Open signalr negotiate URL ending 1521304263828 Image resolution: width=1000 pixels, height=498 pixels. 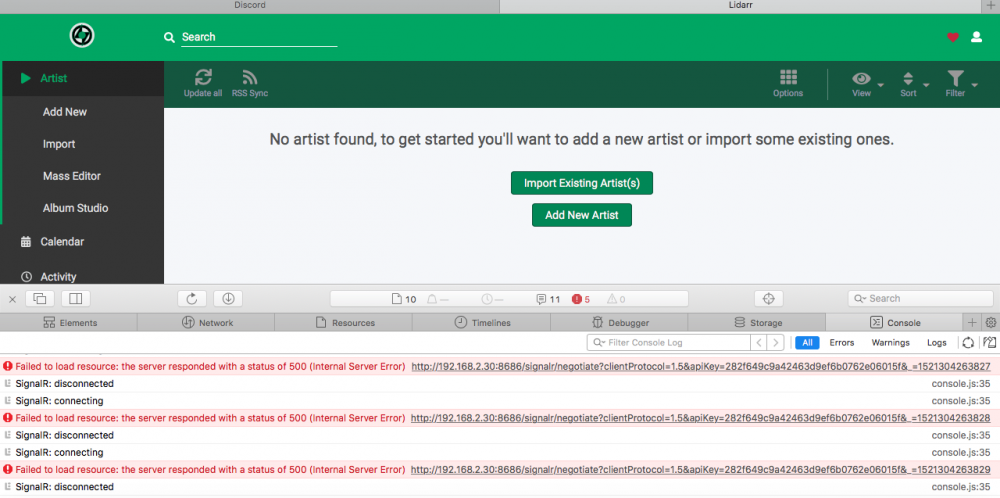[x=701, y=418]
